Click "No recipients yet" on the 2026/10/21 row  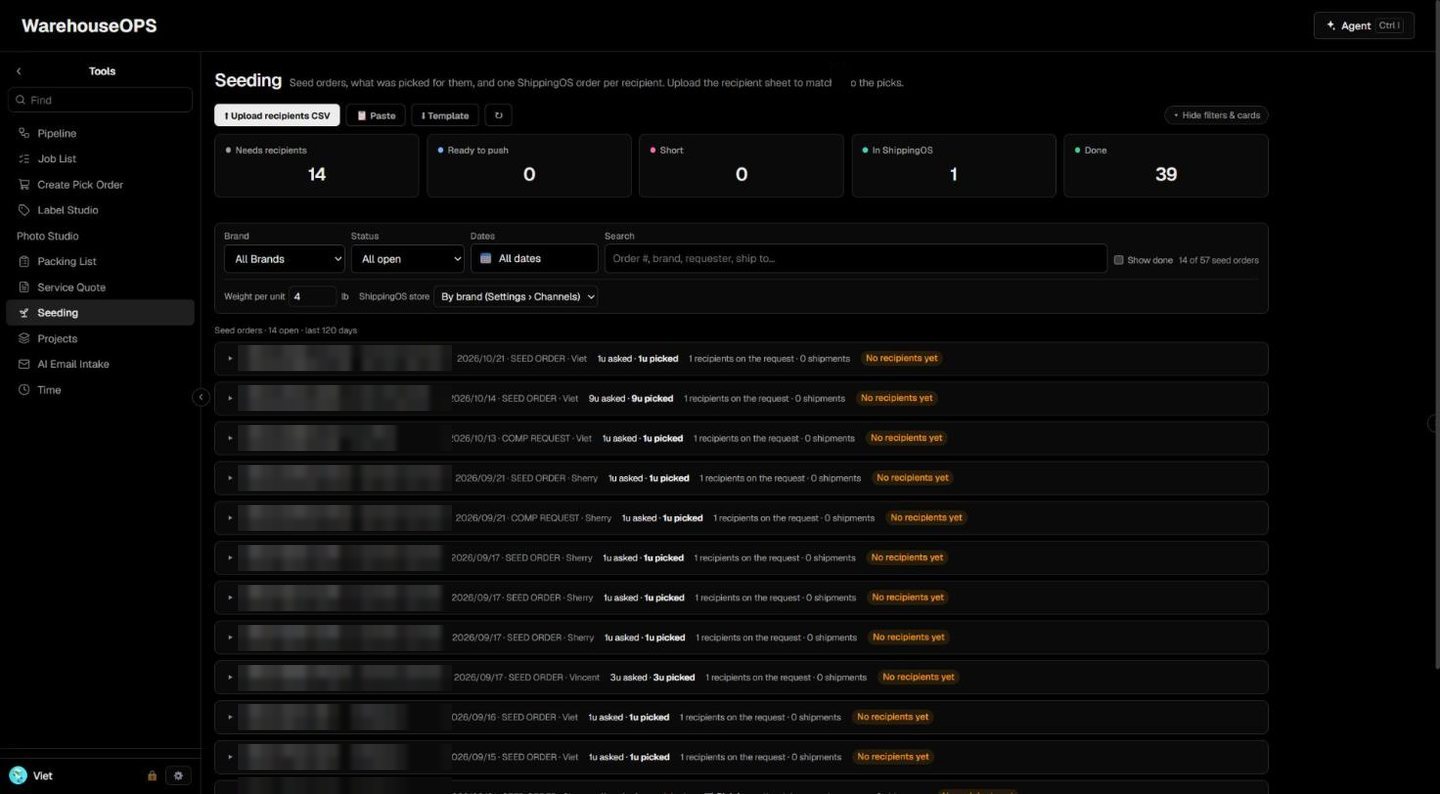click(x=903, y=358)
